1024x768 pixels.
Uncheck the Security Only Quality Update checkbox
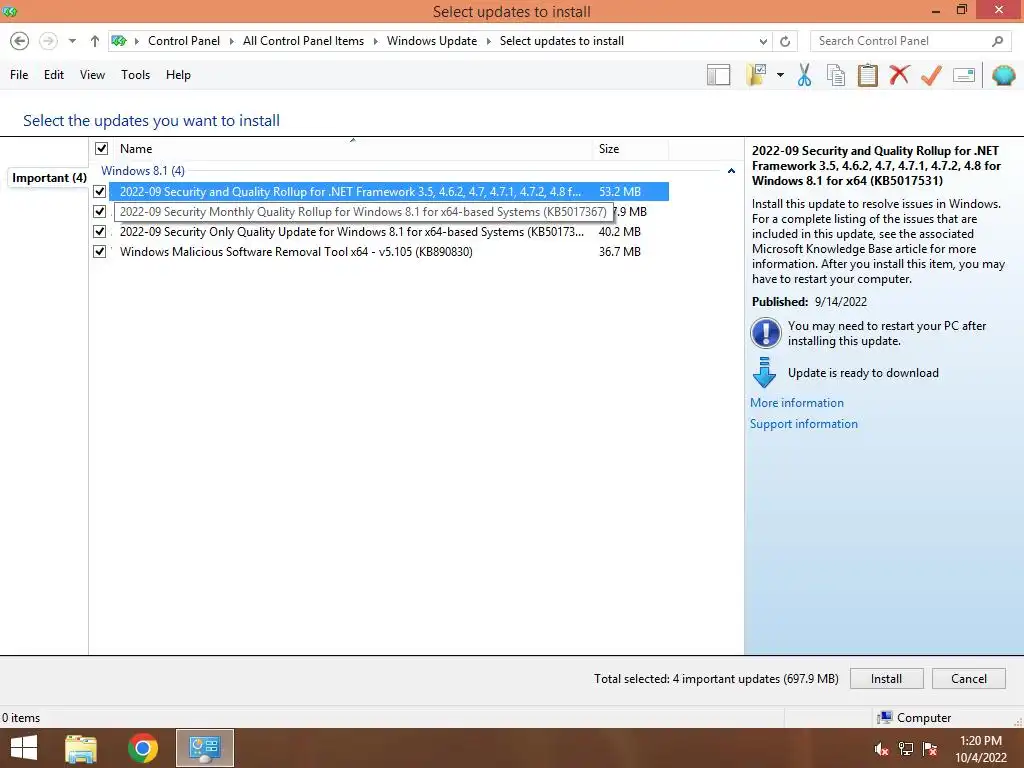pos(99,232)
